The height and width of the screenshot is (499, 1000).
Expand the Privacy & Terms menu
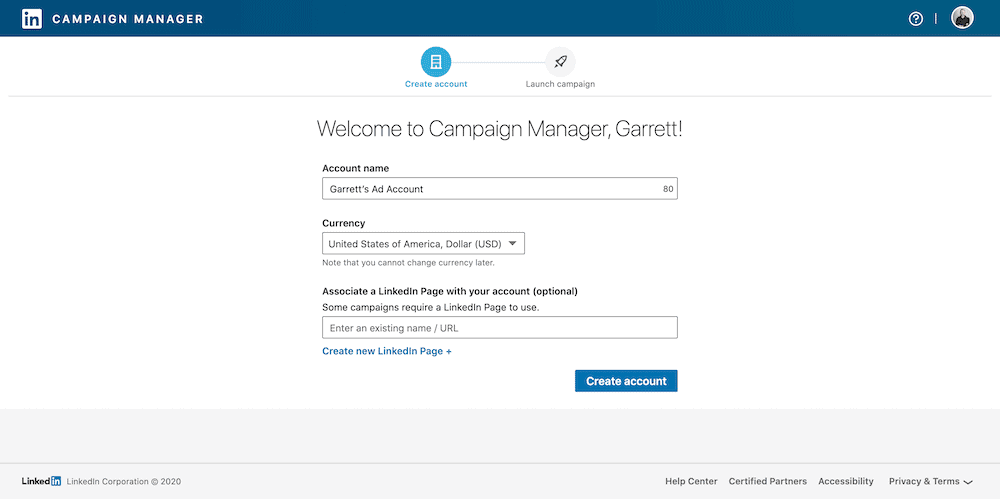(x=930, y=481)
